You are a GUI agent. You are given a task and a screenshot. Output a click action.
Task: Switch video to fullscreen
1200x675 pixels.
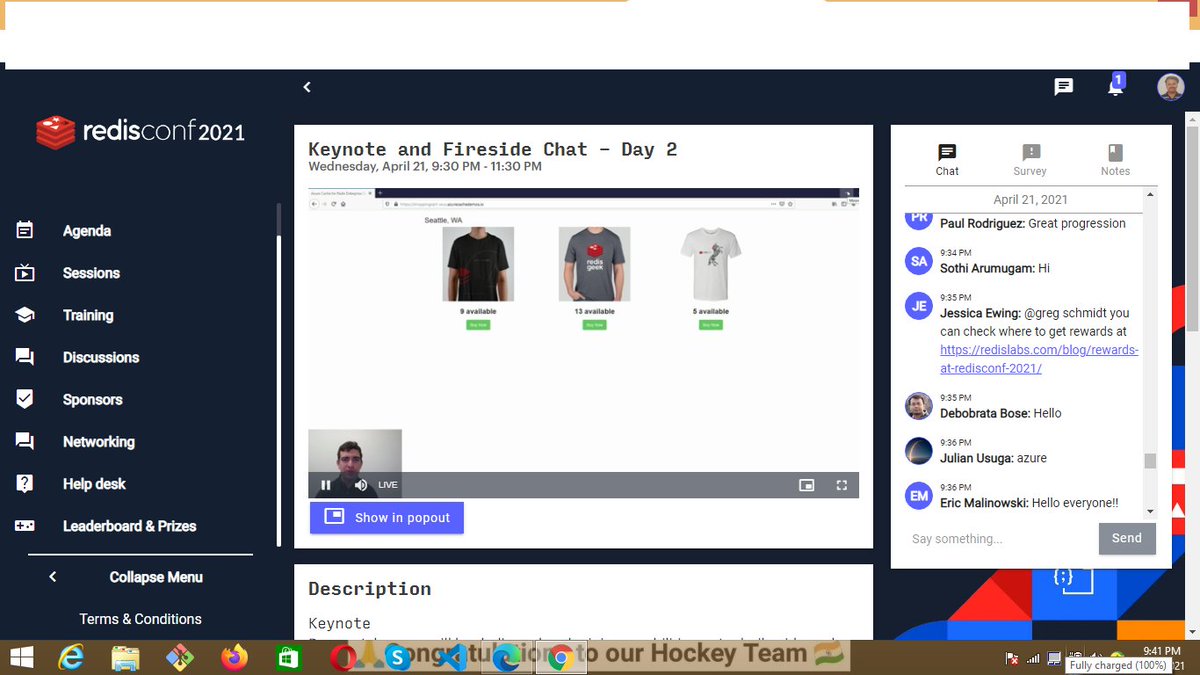coord(842,485)
